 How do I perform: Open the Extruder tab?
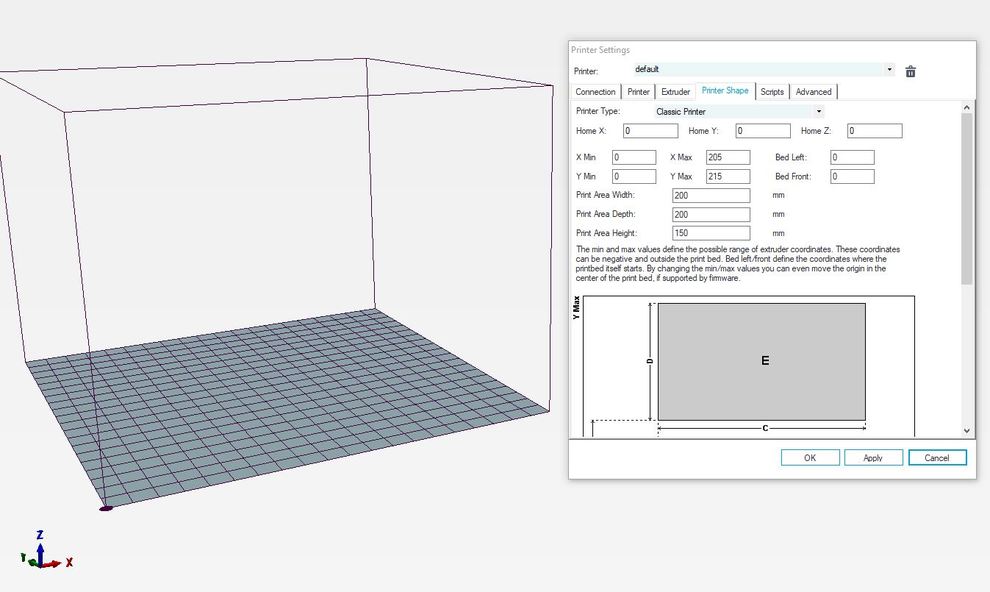pyautogui.click(x=676, y=92)
